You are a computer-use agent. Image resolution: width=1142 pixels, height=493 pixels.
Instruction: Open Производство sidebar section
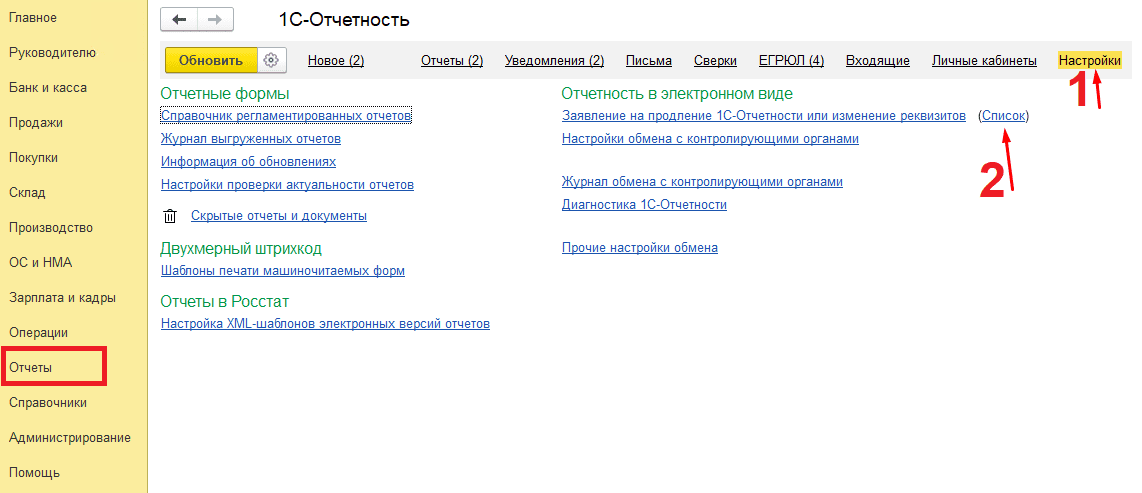(x=51, y=227)
